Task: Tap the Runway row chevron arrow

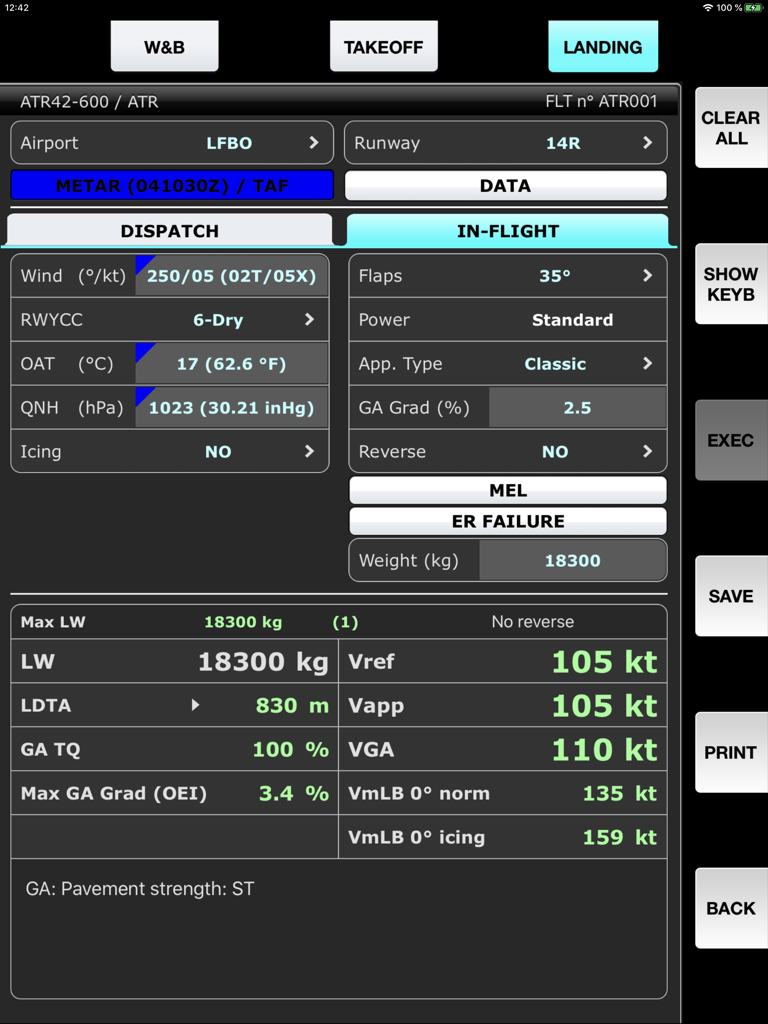Action: [648, 142]
